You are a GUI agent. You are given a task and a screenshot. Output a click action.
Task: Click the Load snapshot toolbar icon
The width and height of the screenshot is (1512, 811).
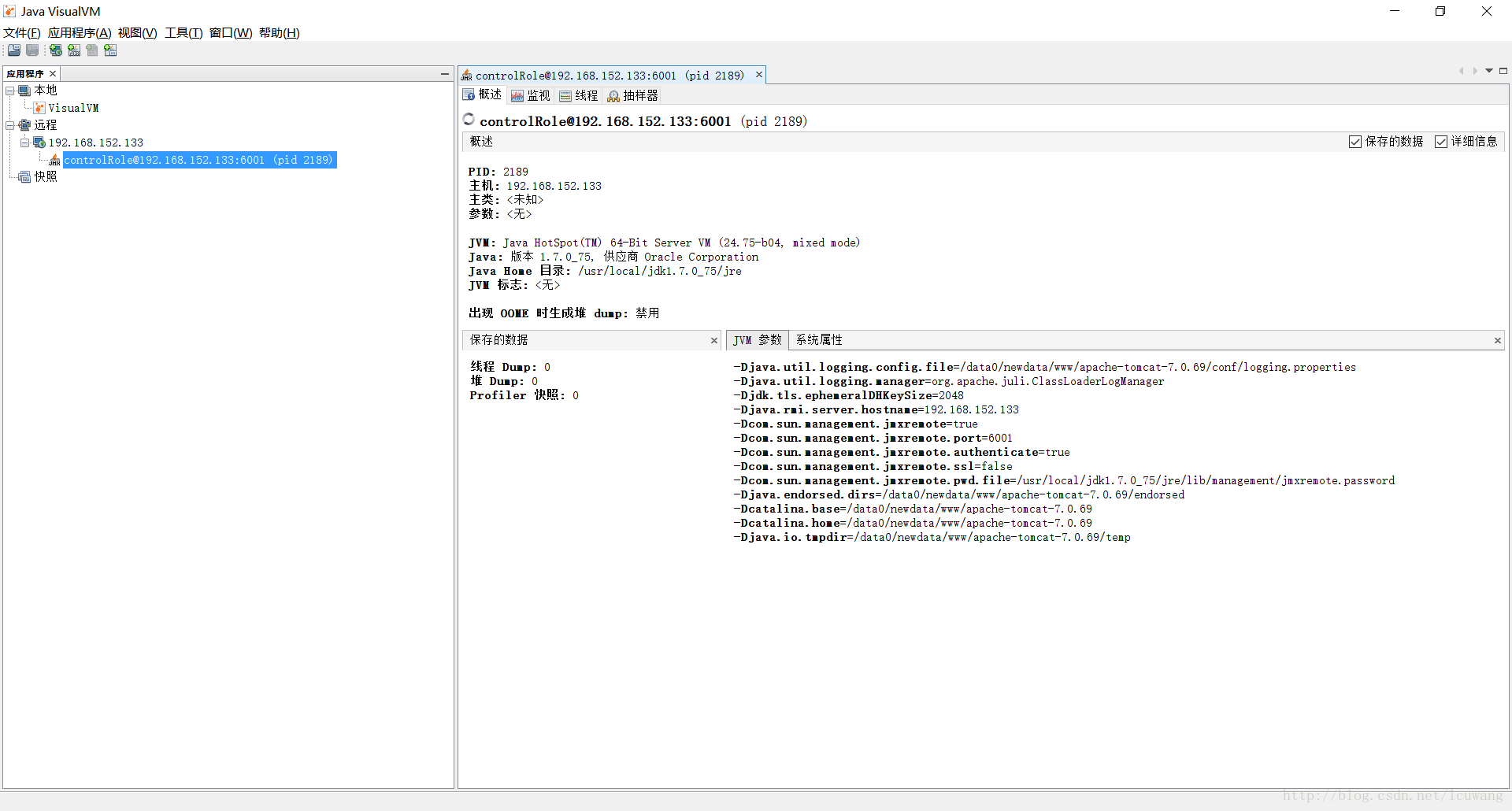pyautogui.click(x=14, y=50)
